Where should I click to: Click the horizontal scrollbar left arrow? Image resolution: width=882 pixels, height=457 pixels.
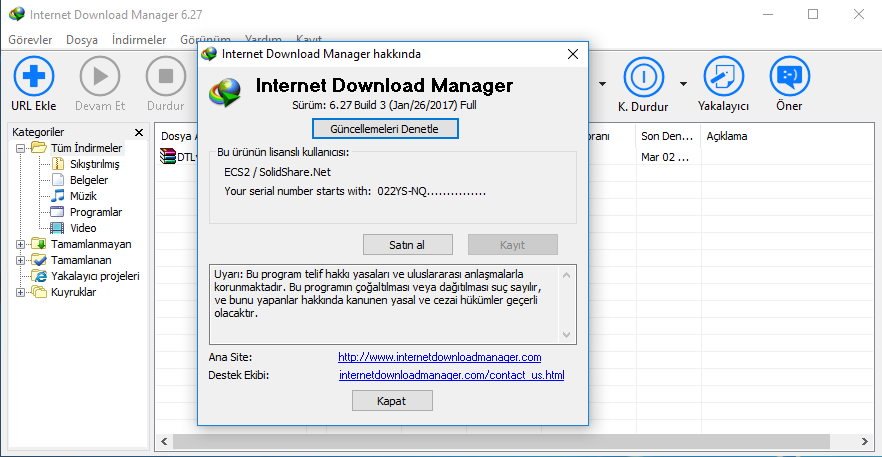[x=164, y=441]
